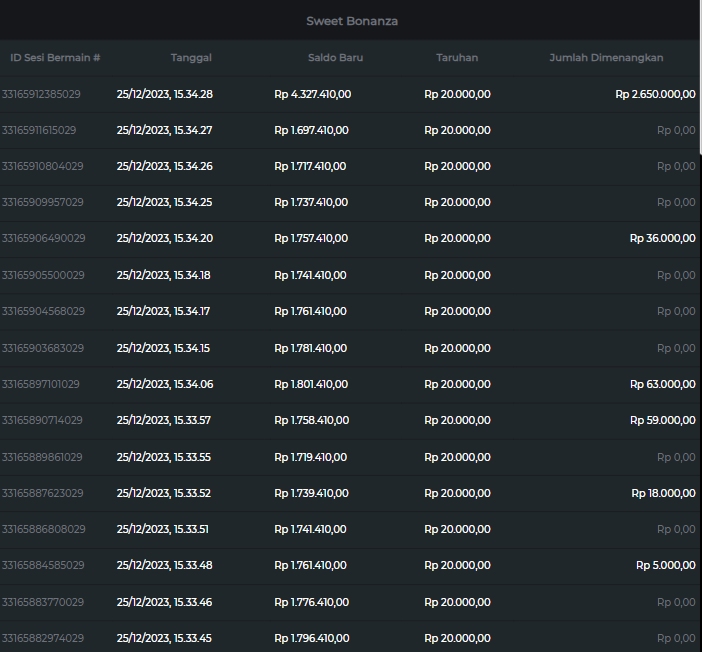
Task: Select the row dated 25/12/2023, 15.33.45
Action: pos(164,638)
